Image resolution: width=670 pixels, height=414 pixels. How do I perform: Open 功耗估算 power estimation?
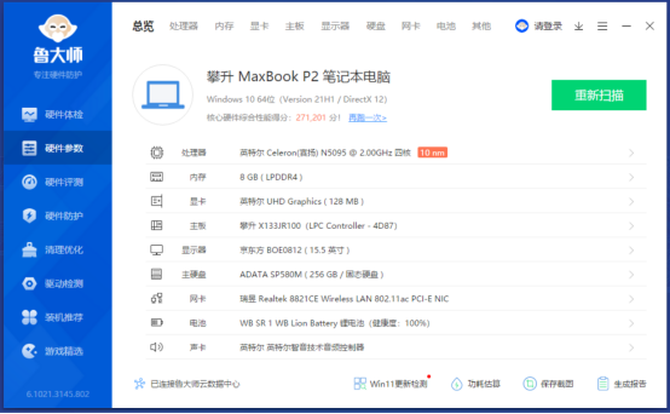(x=476, y=384)
